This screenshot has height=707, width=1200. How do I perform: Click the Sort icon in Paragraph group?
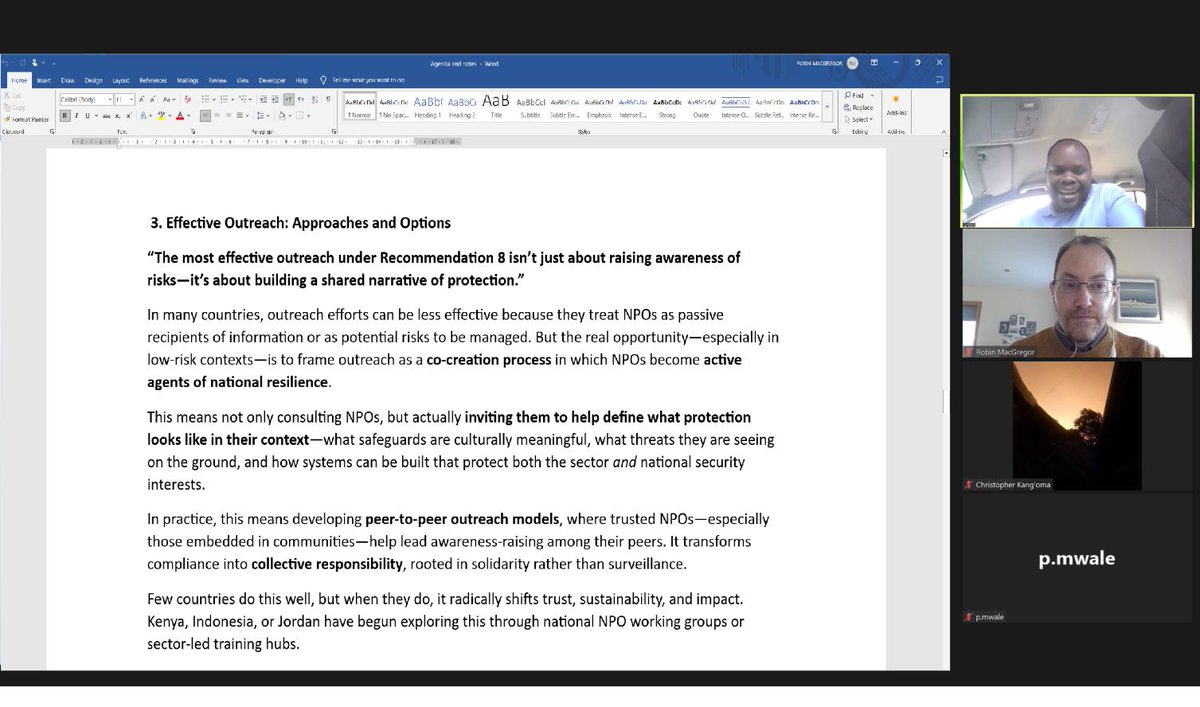point(314,99)
